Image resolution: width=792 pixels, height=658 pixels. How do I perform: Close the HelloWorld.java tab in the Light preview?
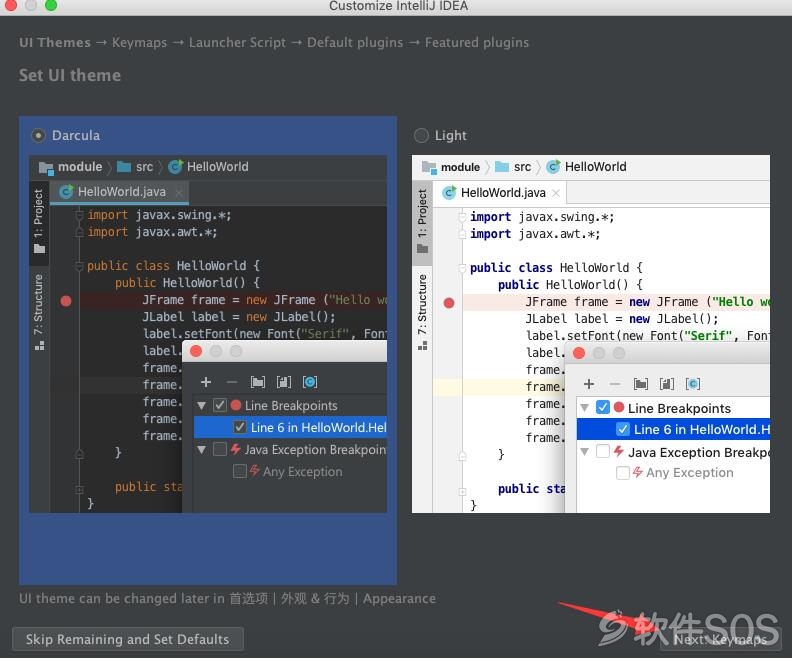pyautogui.click(x=556, y=193)
